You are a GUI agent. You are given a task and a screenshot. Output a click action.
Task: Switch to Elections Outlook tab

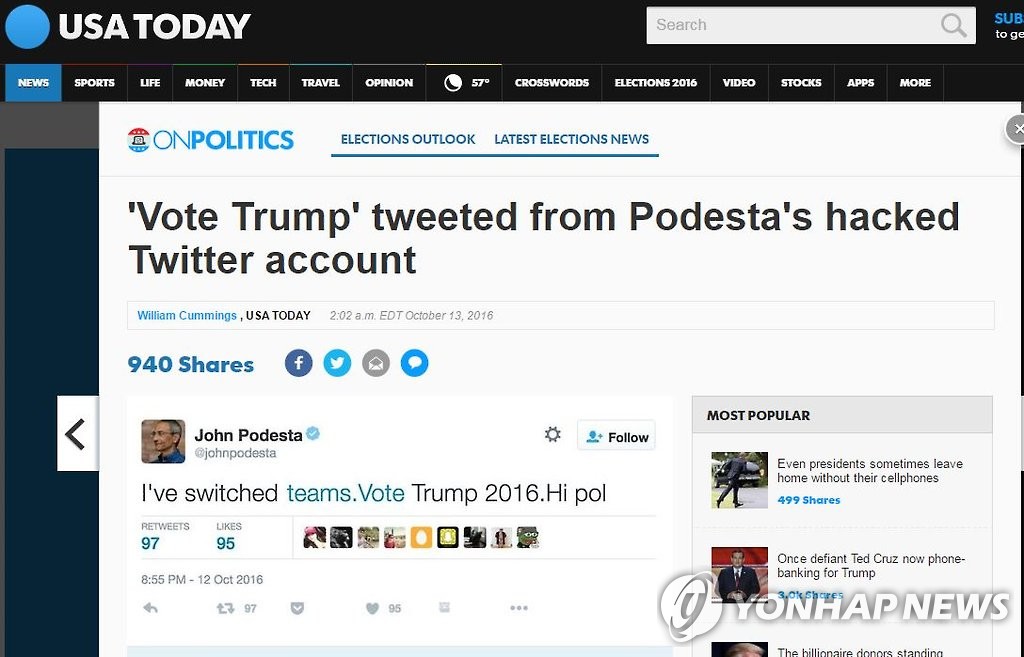(x=408, y=139)
